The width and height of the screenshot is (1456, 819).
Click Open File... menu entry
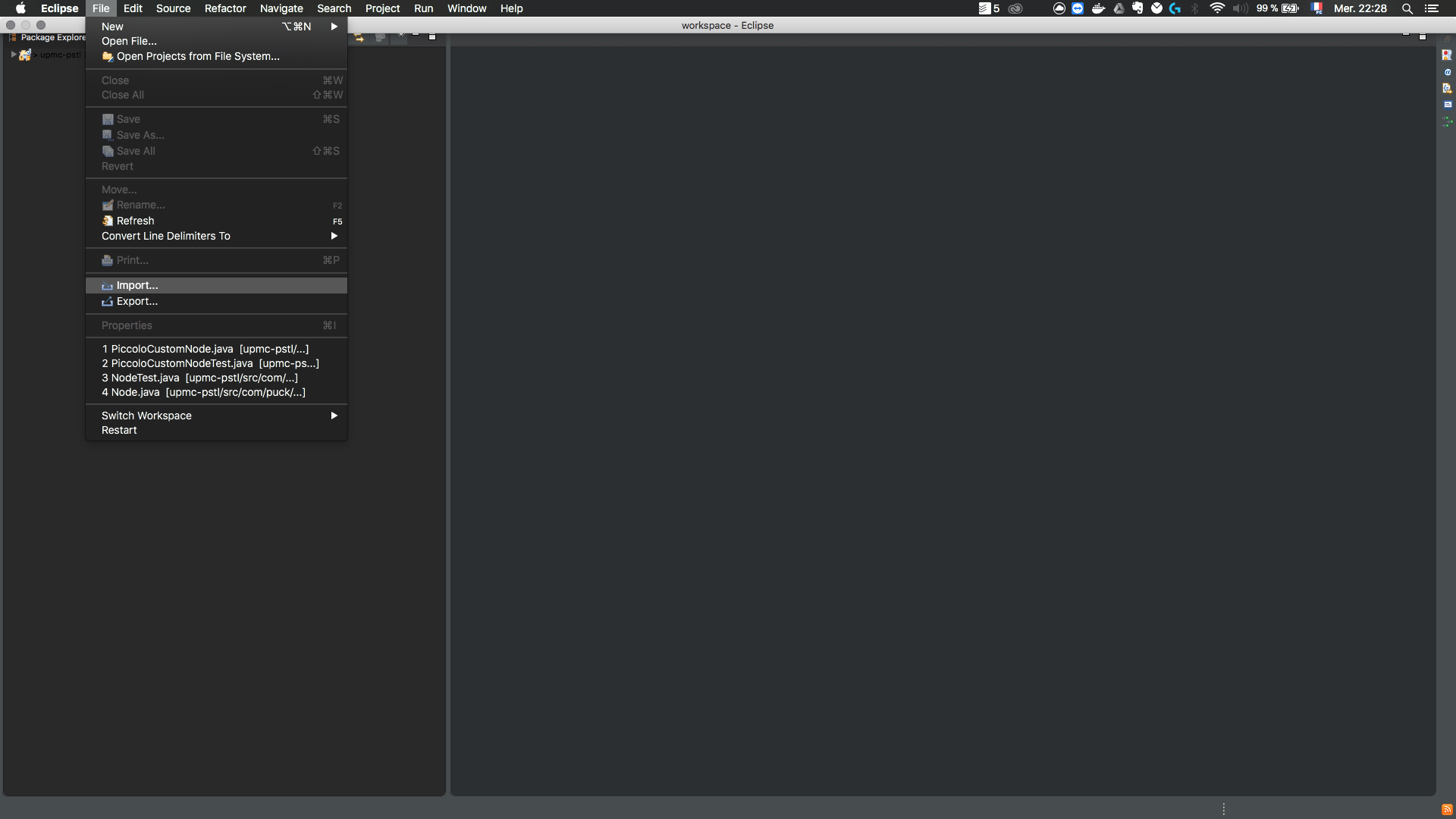pyautogui.click(x=216, y=41)
